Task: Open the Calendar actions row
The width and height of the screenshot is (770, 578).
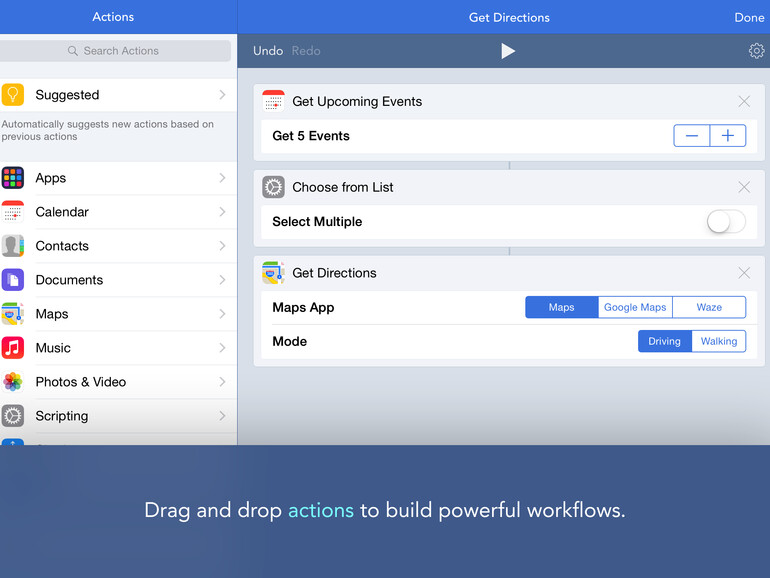Action: point(118,212)
